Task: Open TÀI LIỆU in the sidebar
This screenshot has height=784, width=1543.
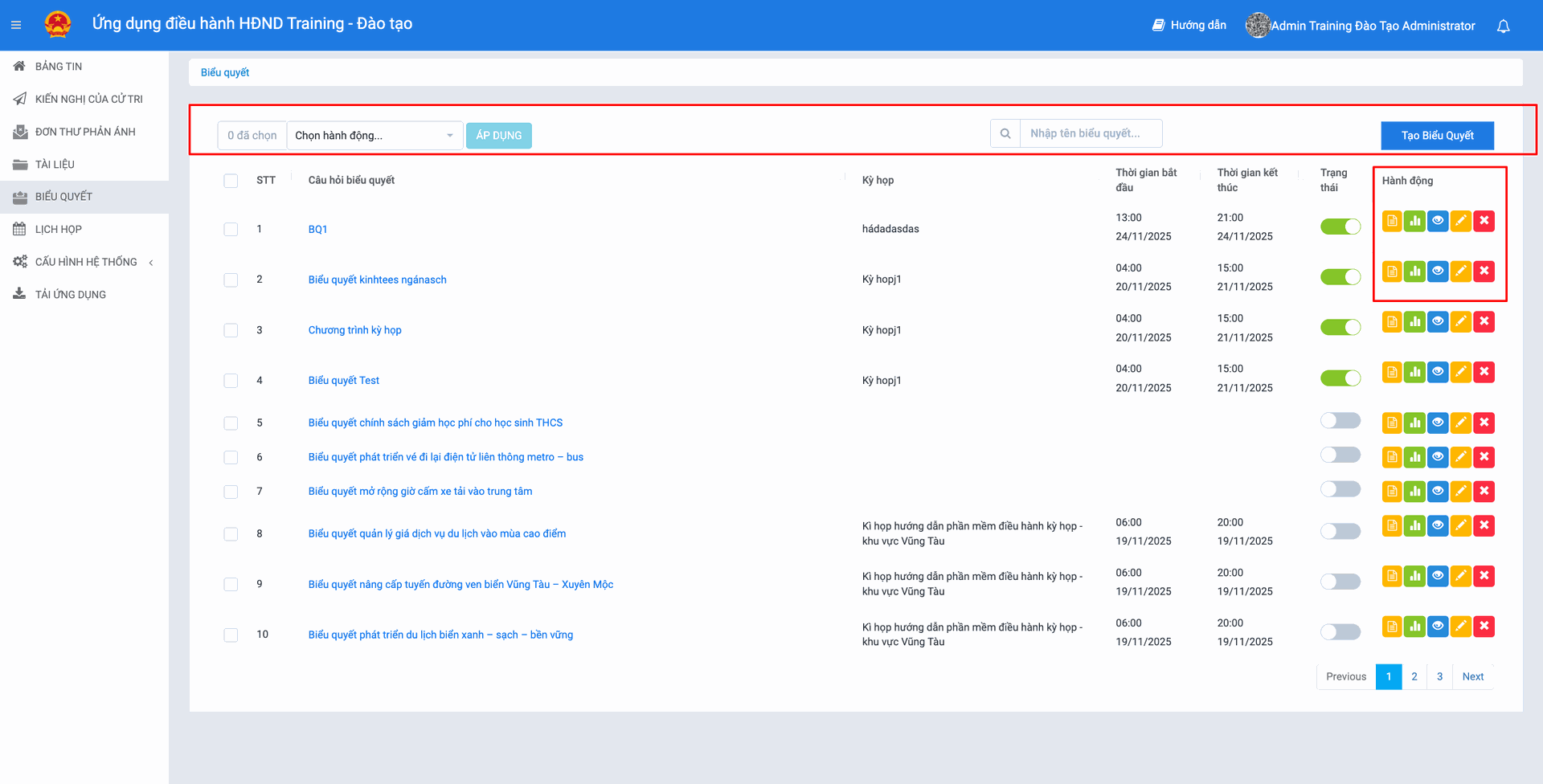Action: pyautogui.click(x=55, y=165)
